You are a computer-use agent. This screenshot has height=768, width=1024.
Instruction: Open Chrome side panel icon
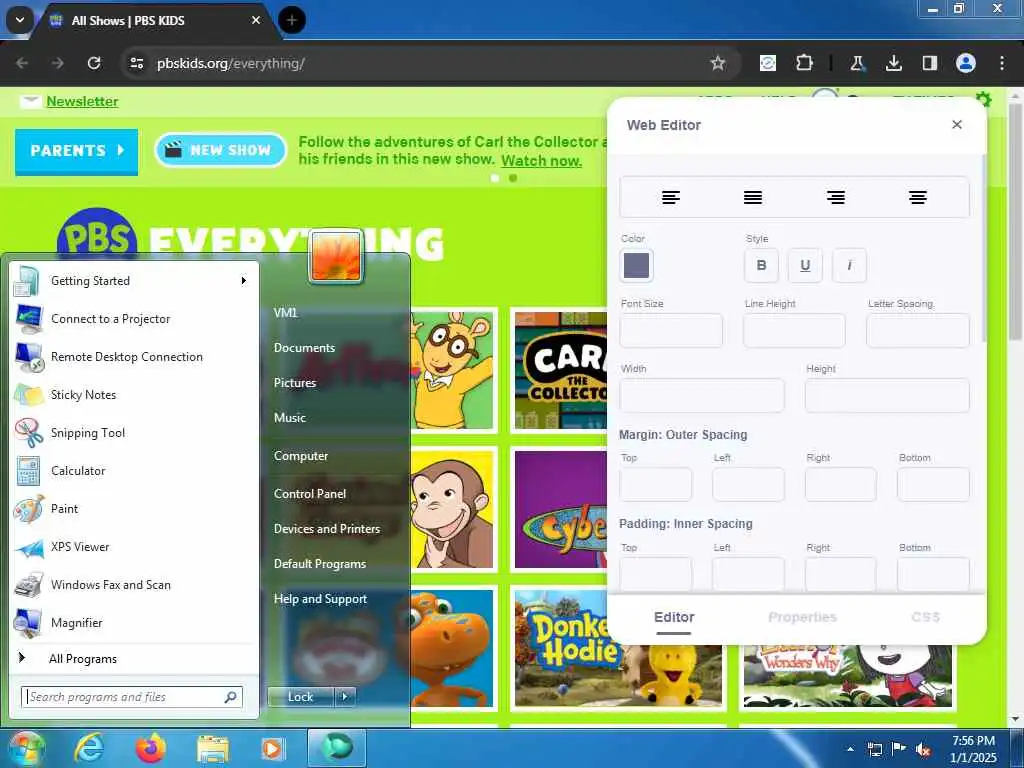tap(929, 63)
